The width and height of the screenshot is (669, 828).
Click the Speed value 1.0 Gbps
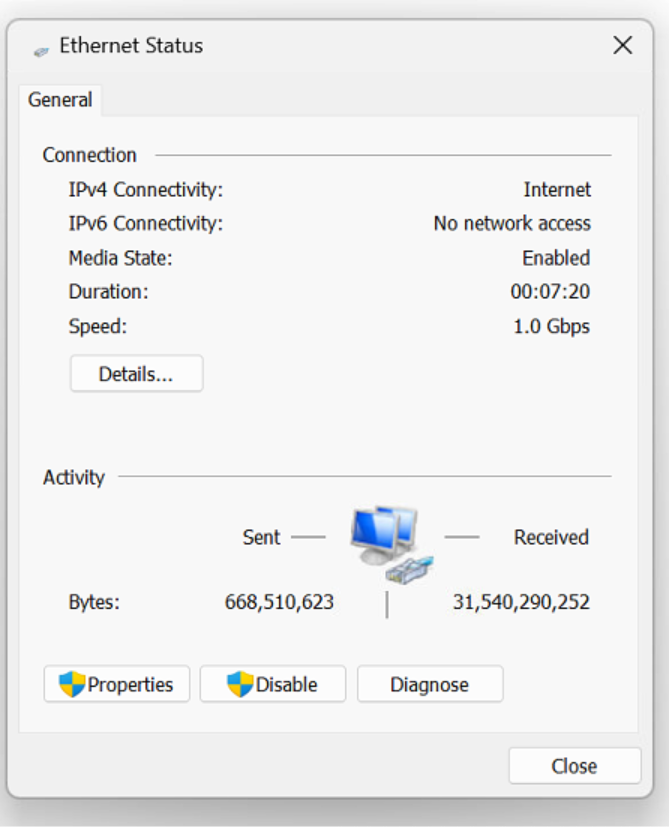pyautogui.click(x=551, y=326)
